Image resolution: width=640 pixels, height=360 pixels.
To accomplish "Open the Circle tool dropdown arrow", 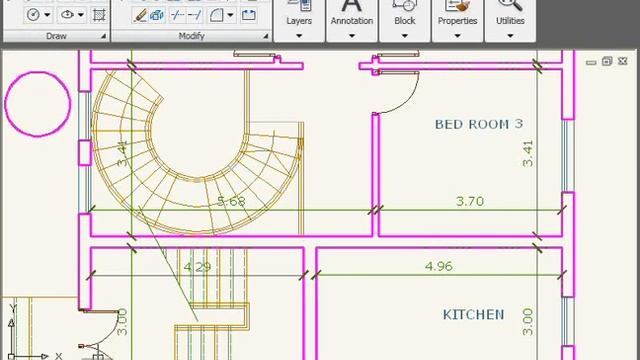I will click(x=47, y=15).
